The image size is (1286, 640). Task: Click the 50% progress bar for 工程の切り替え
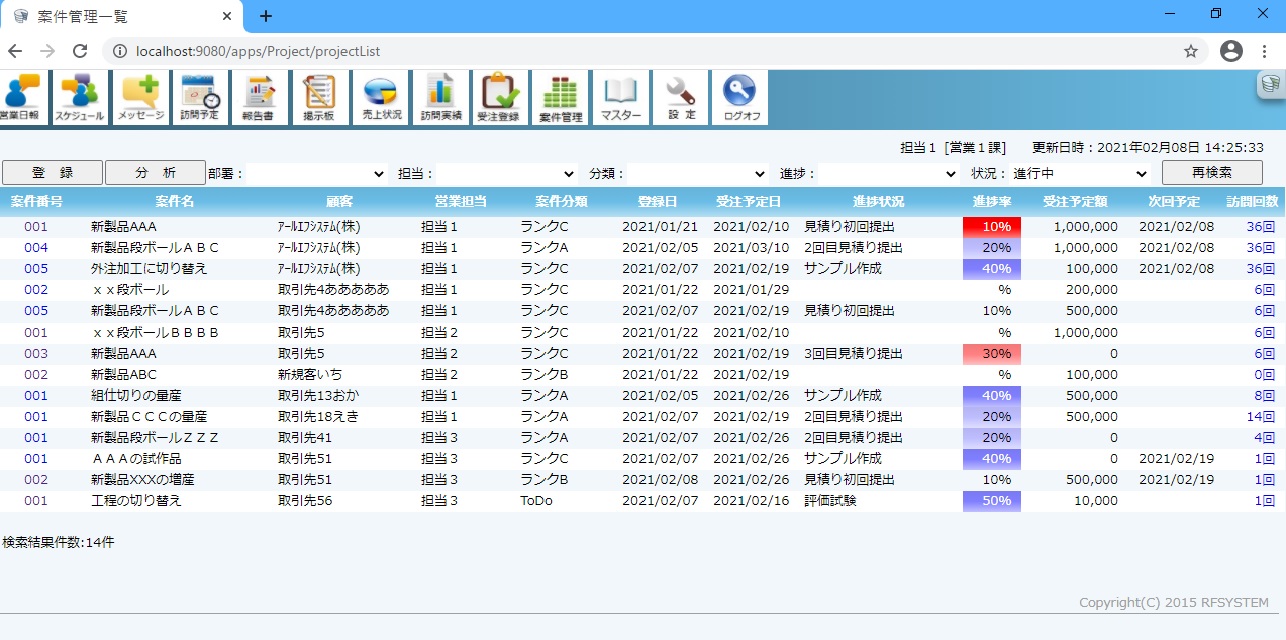click(x=991, y=501)
